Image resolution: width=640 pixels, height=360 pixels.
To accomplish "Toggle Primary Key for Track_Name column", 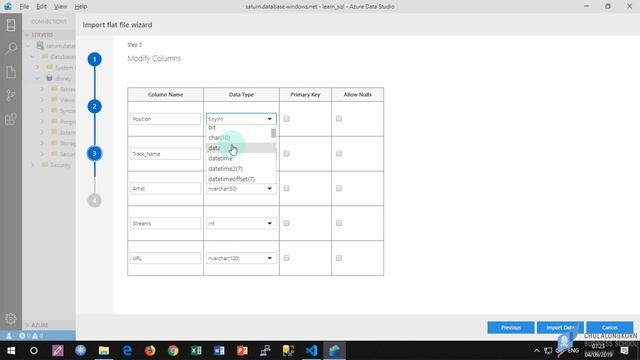I will 287,153.
